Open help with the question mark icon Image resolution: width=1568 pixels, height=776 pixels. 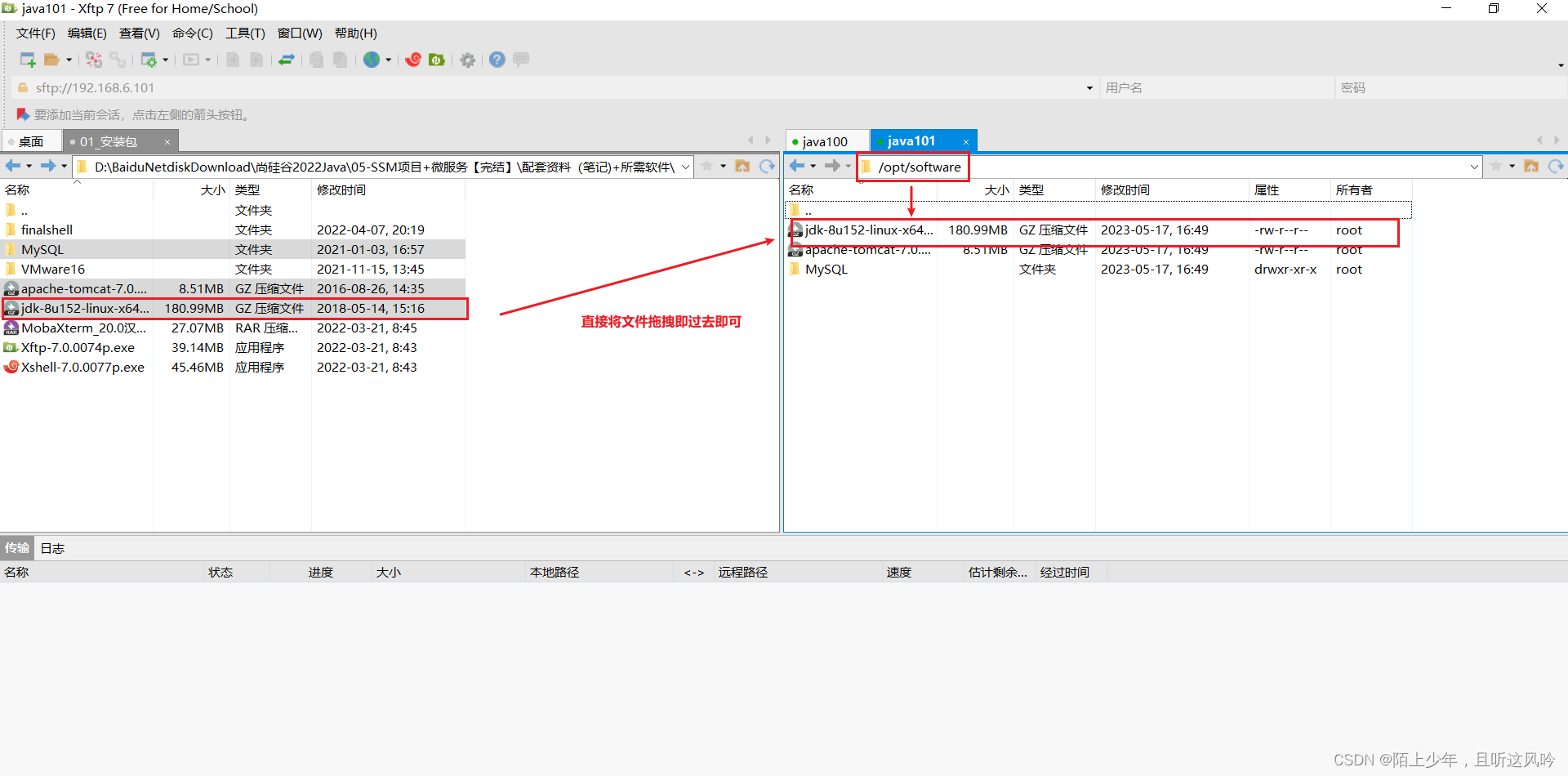pos(497,60)
